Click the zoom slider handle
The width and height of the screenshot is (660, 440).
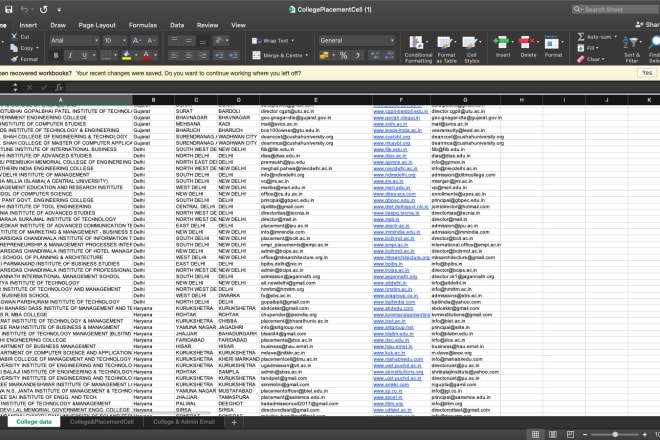click(615, 434)
